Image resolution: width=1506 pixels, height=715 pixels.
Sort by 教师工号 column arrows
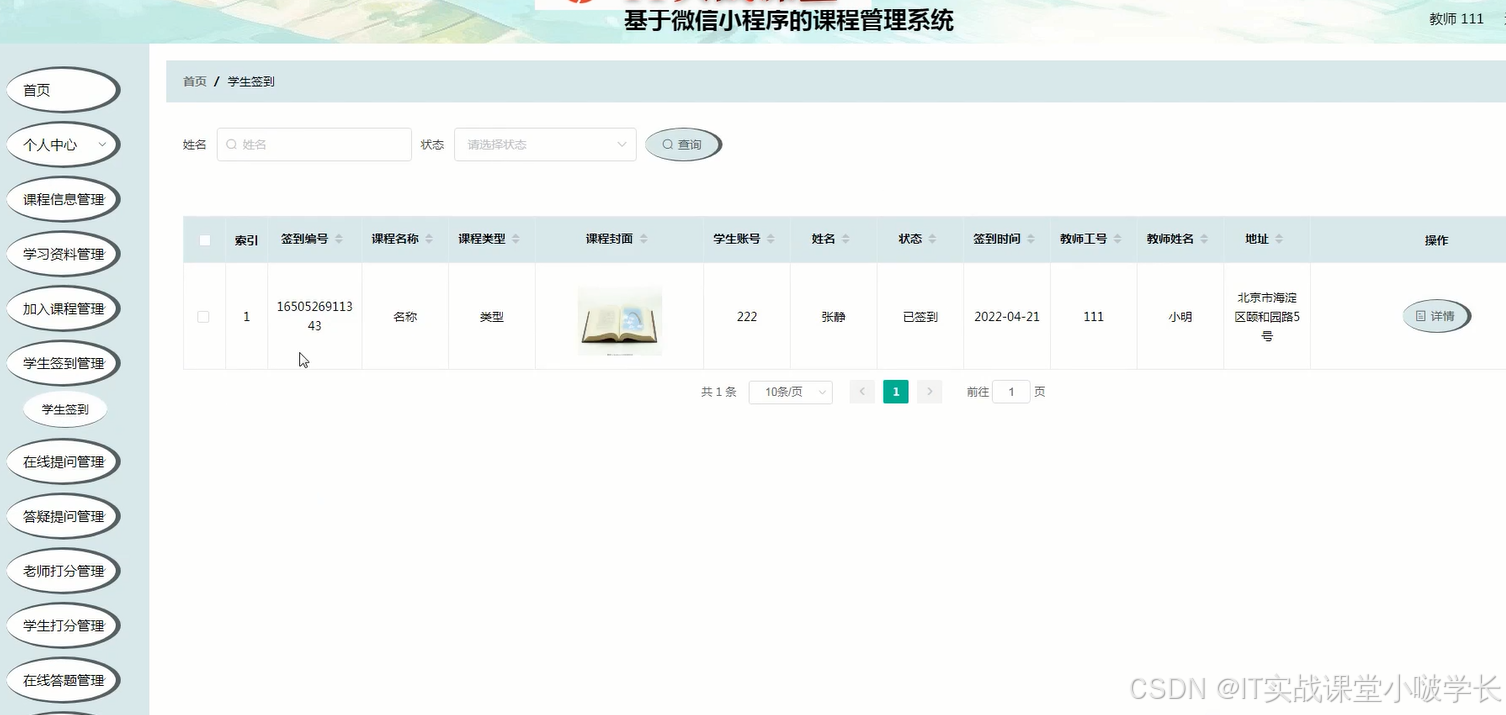[1117, 240]
